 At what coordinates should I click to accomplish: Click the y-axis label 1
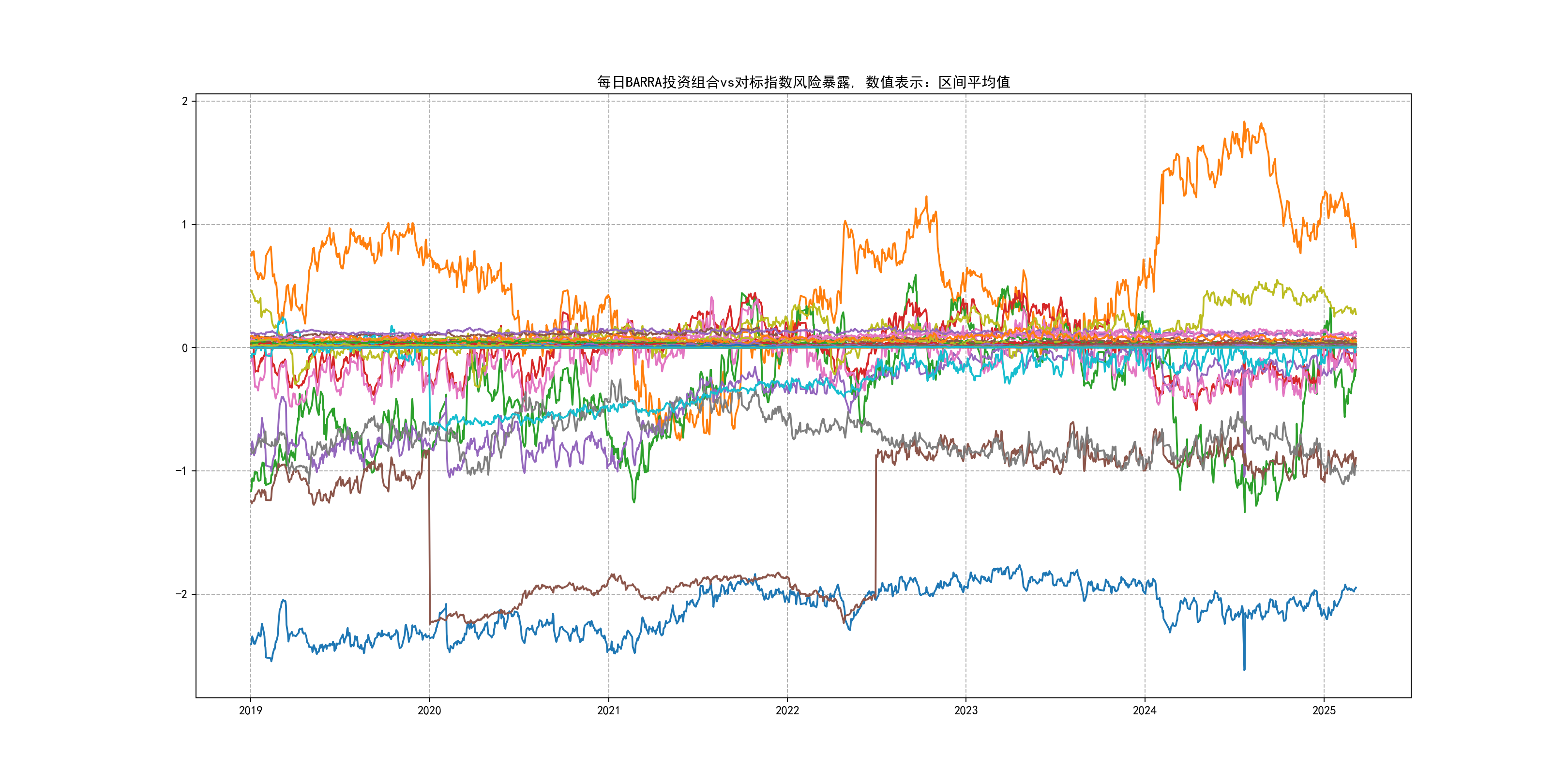click(184, 225)
